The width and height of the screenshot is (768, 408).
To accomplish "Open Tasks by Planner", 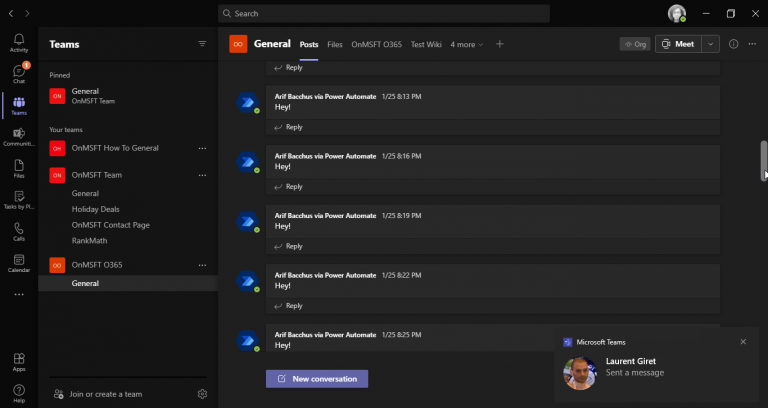I will pos(19,200).
